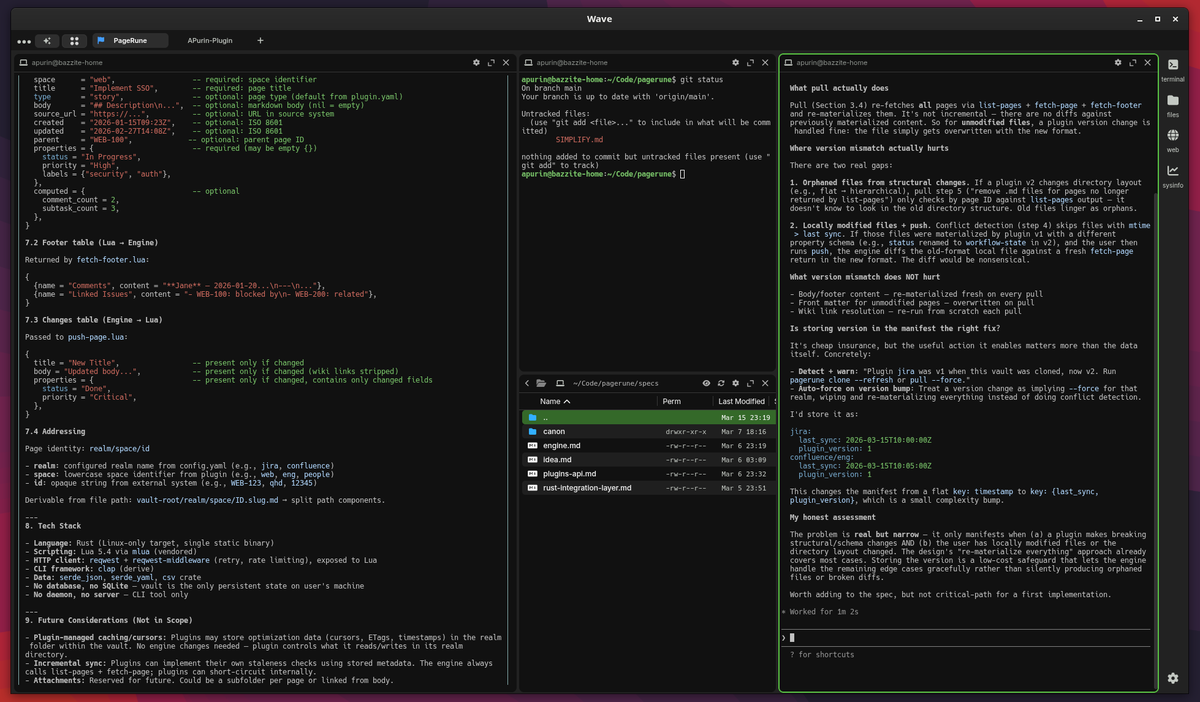Open the files widget in right sidebar
Image resolution: width=1200 pixels, height=702 pixels.
(1173, 105)
